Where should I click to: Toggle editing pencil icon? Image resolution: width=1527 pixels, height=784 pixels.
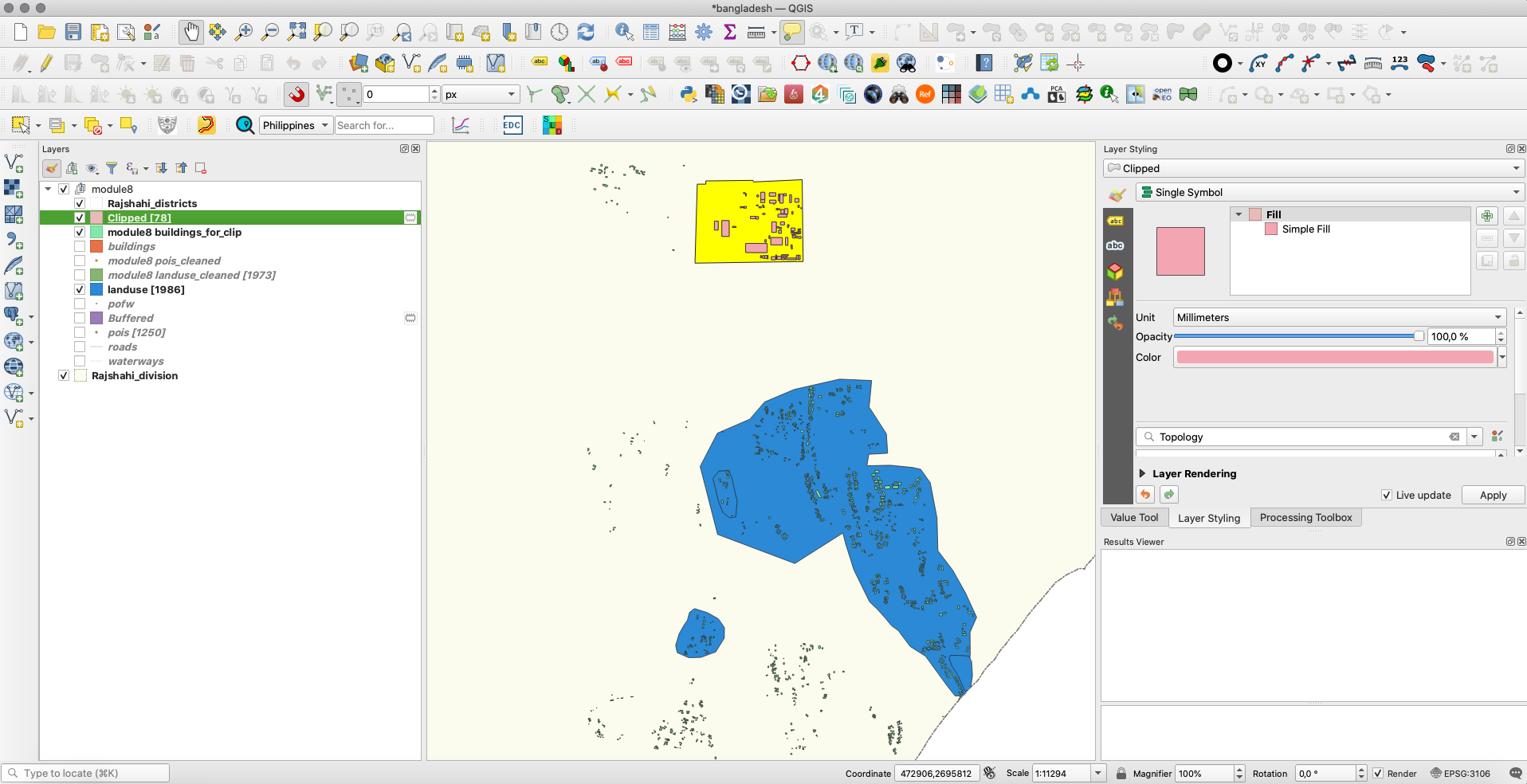click(x=46, y=63)
